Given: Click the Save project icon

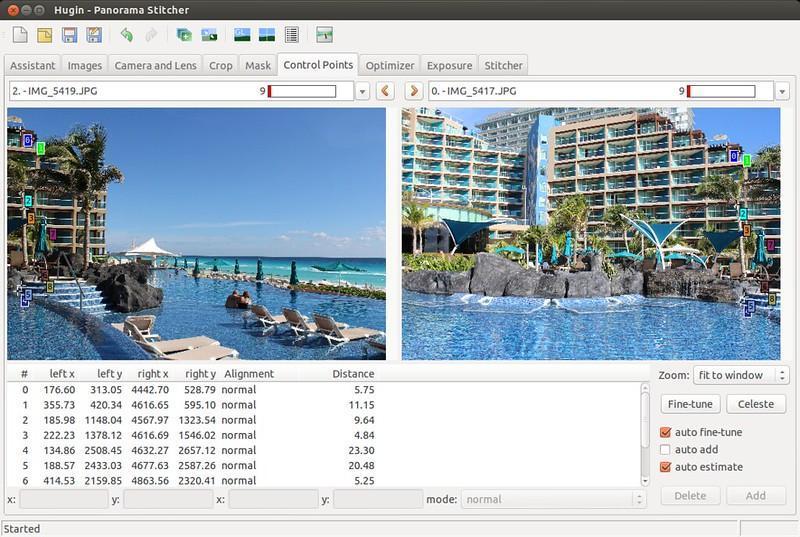Looking at the screenshot, I should (70, 35).
